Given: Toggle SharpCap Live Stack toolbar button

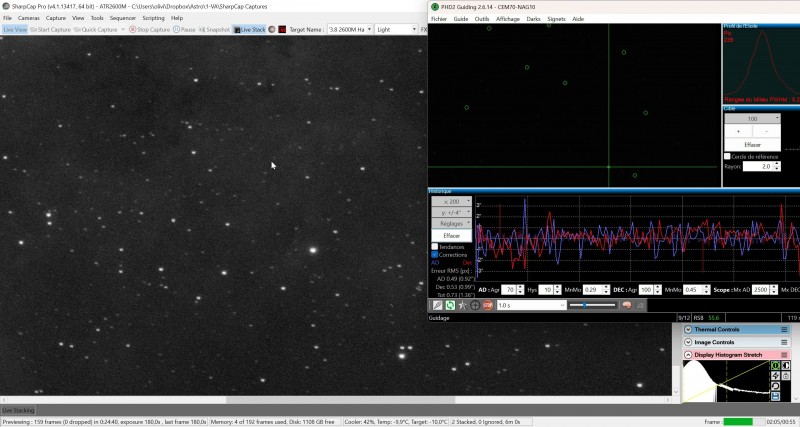Looking at the screenshot, I should click(249, 30).
